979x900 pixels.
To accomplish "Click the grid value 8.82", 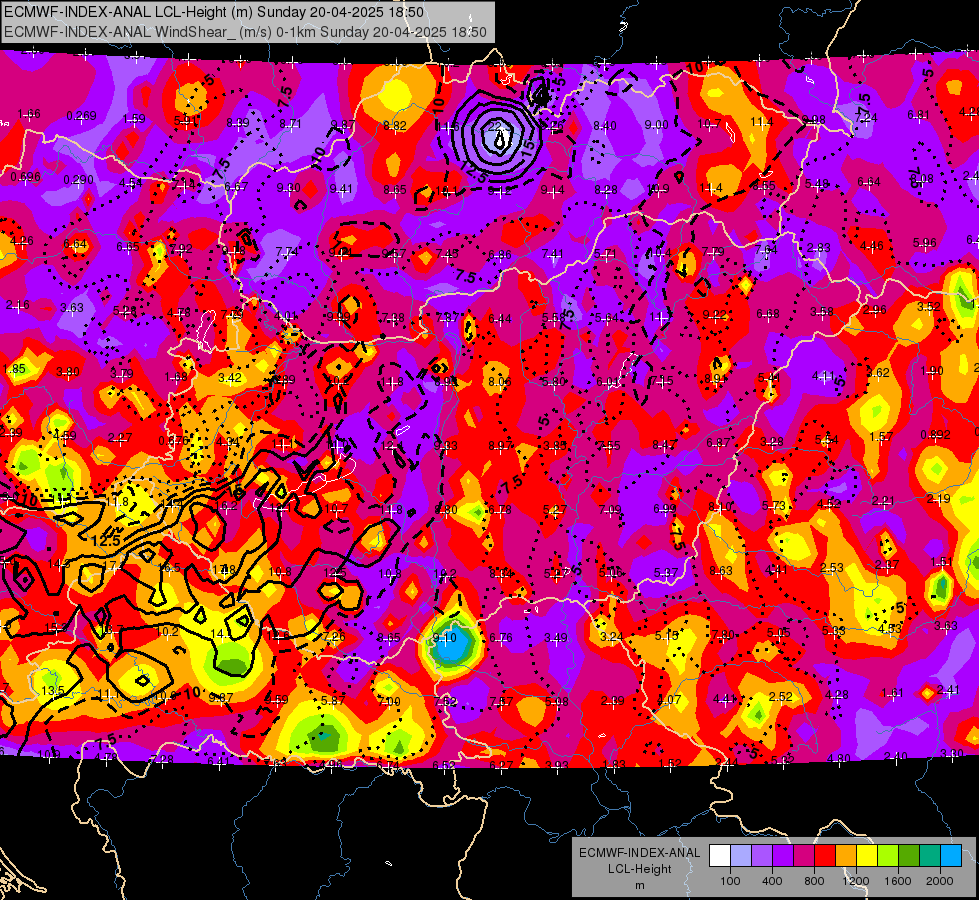I will pyautogui.click(x=395, y=126).
